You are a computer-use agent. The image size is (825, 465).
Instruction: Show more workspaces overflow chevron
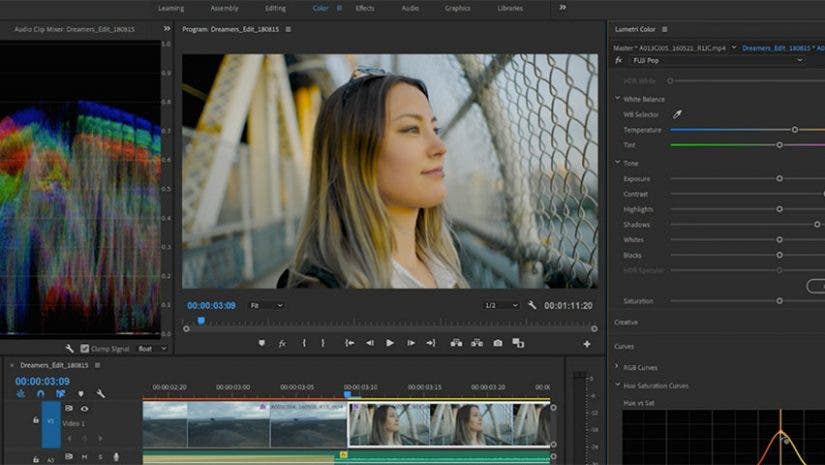click(562, 7)
